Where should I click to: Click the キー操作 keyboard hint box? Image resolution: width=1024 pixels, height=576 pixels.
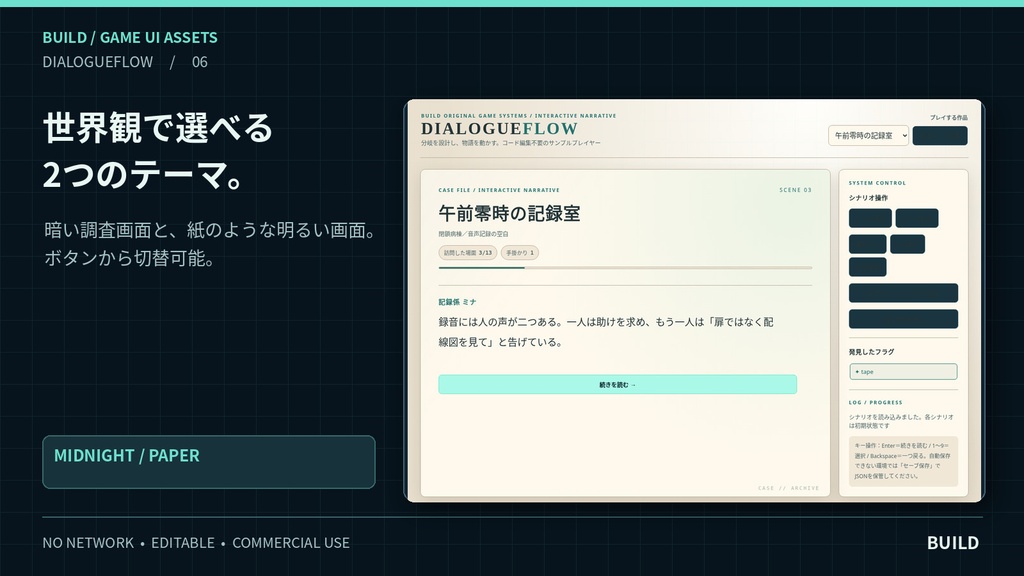coord(903,461)
